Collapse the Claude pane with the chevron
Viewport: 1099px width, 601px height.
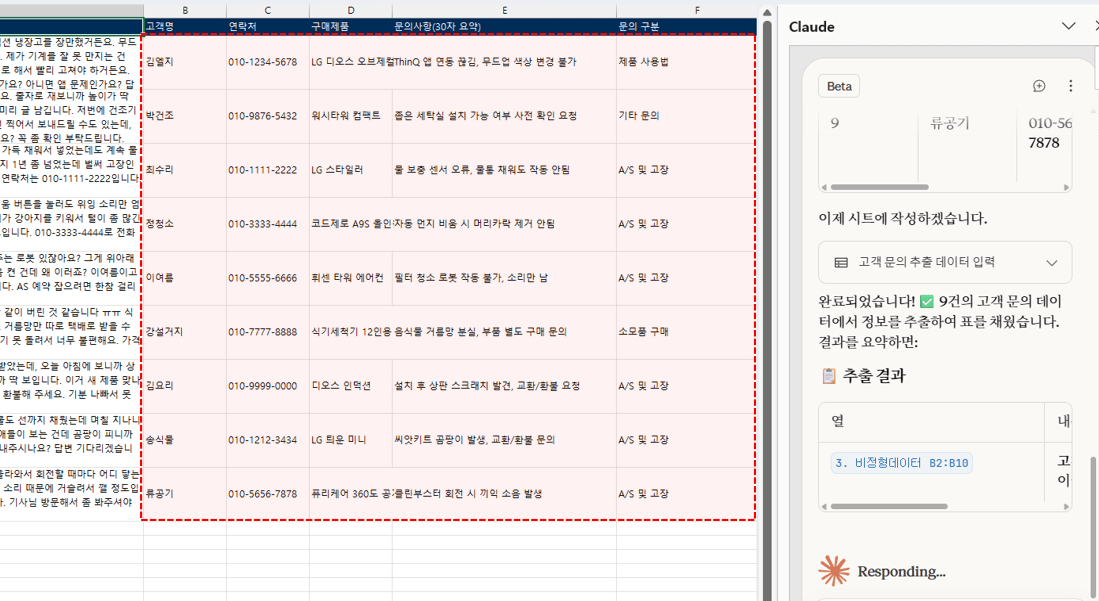coord(1068,26)
